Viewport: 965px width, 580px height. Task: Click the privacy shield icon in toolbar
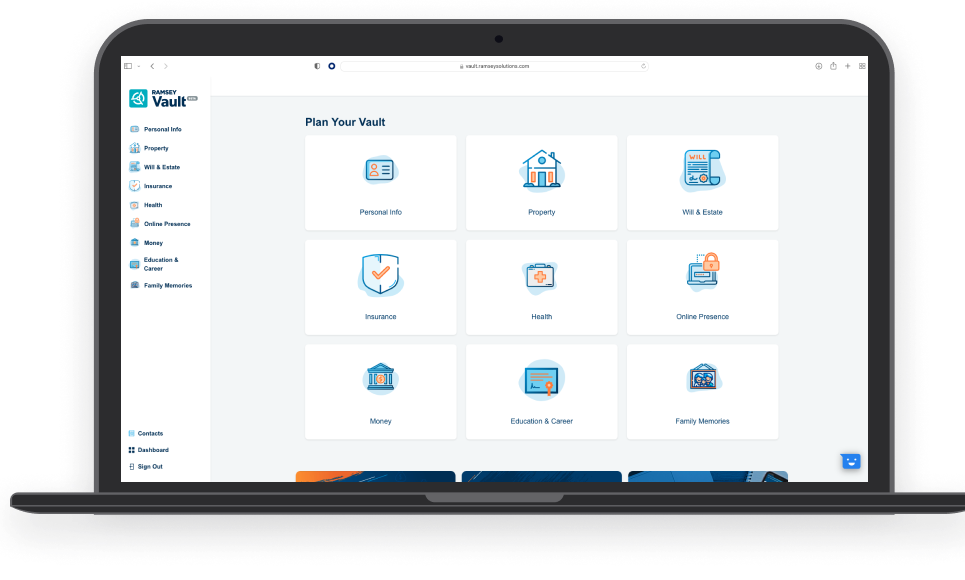[317, 66]
